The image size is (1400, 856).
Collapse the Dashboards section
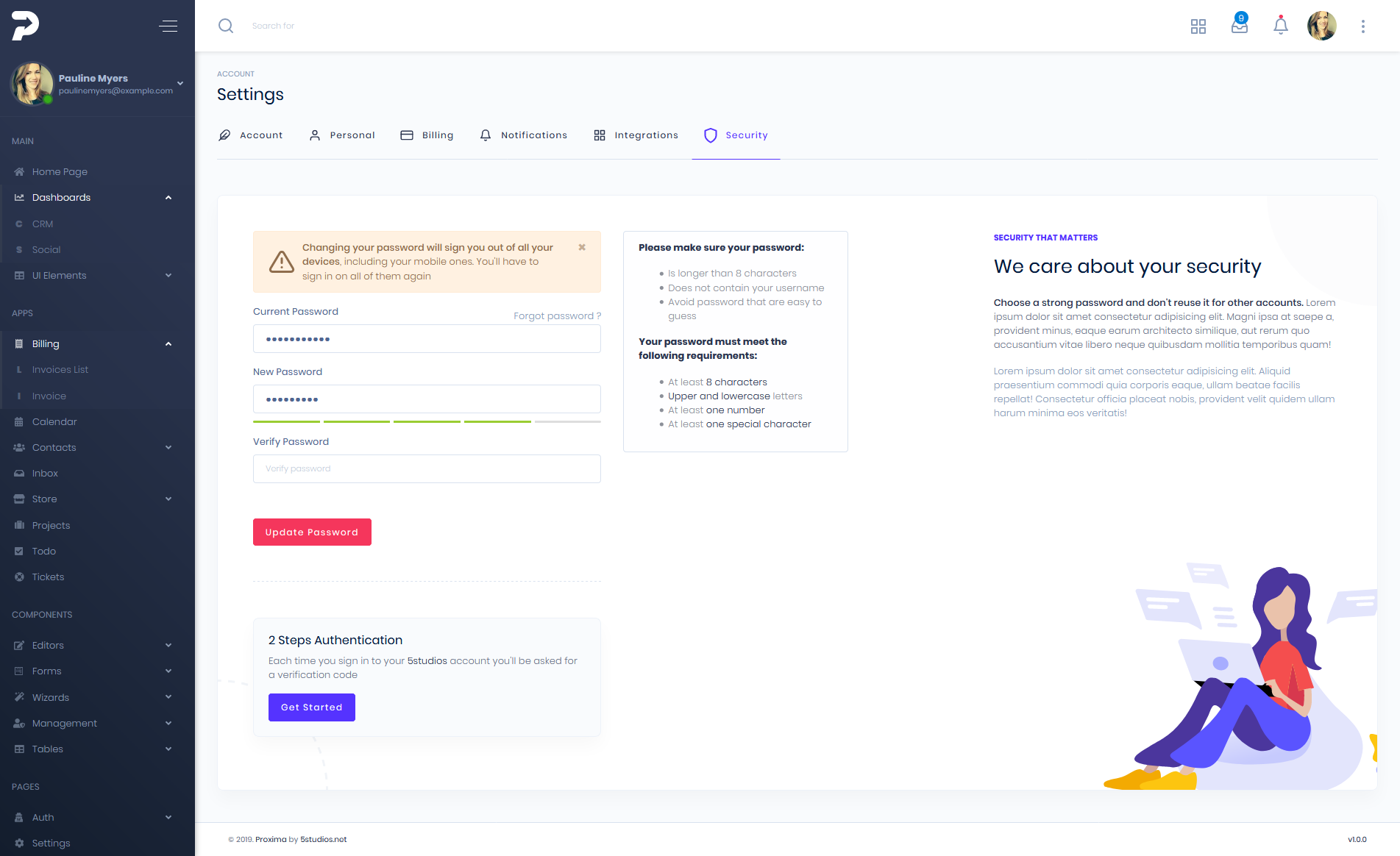click(168, 197)
